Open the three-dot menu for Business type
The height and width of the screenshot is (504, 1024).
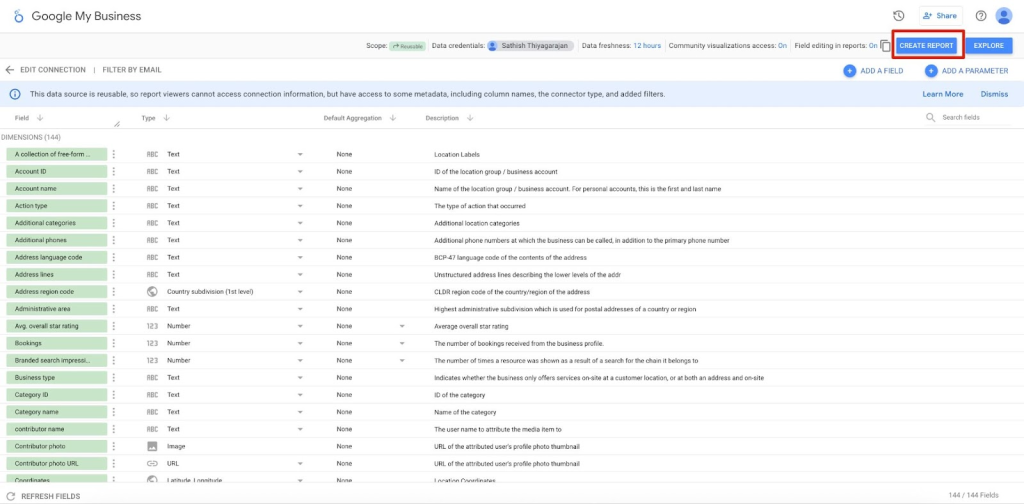(x=114, y=377)
